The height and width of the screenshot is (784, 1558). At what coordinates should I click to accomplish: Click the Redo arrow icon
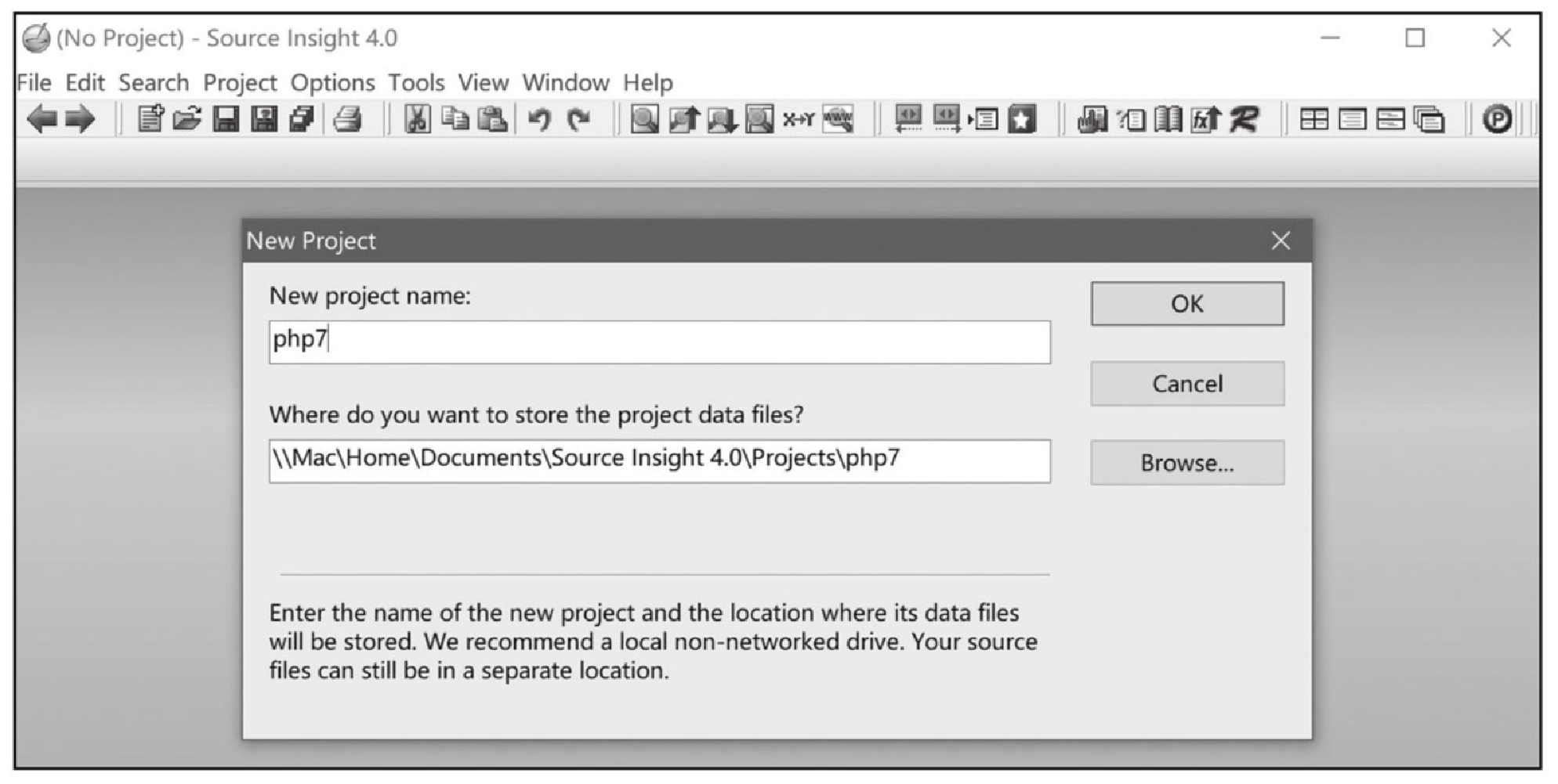pos(578,119)
